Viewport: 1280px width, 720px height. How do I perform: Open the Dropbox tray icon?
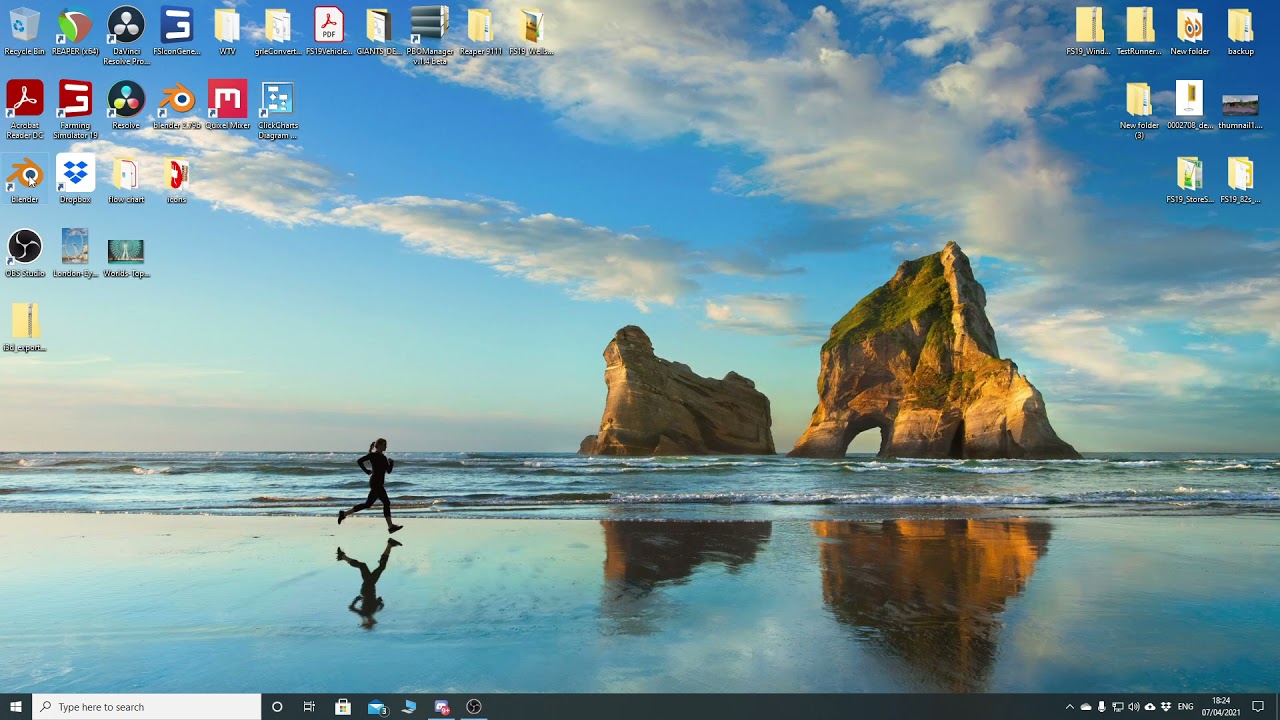[1166, 707]
